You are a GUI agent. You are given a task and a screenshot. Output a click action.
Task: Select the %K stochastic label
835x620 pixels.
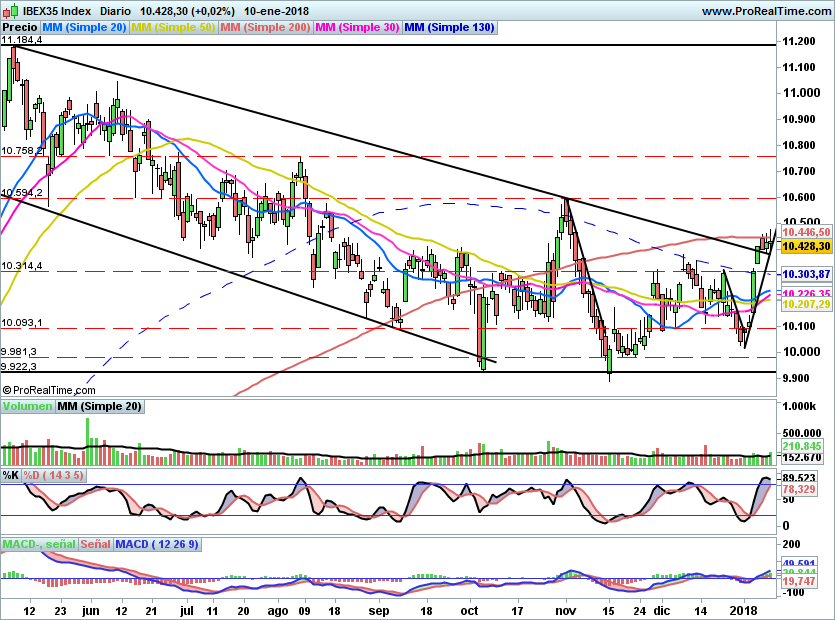pyautogui.click(x=11, y=475)
